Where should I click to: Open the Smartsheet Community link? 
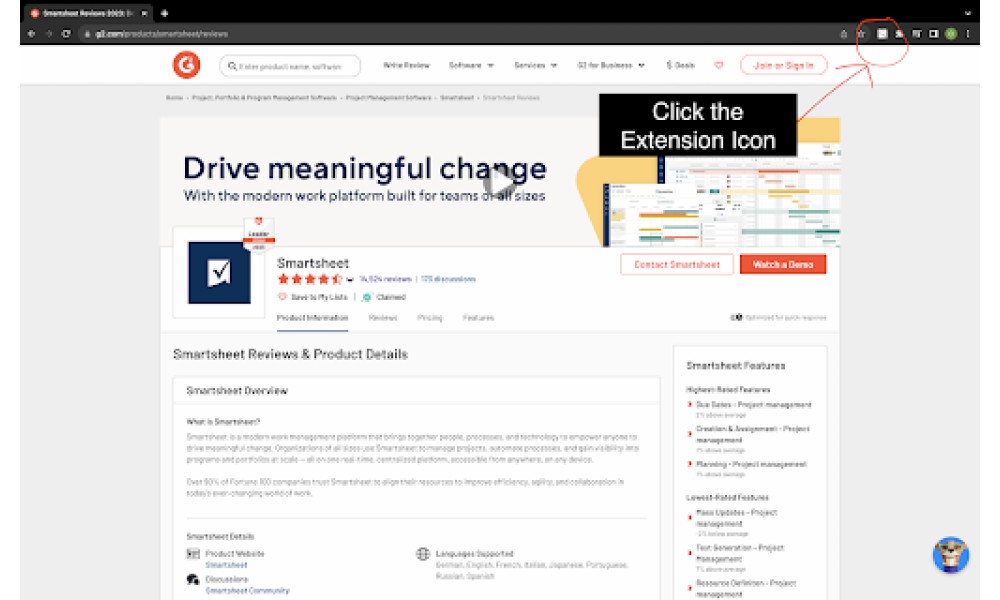(x=247, y=590)
